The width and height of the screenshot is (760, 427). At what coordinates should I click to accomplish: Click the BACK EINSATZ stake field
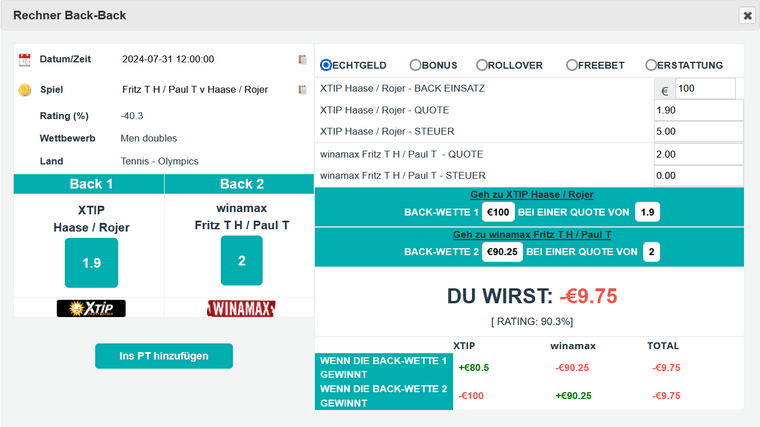pos(705,89)
